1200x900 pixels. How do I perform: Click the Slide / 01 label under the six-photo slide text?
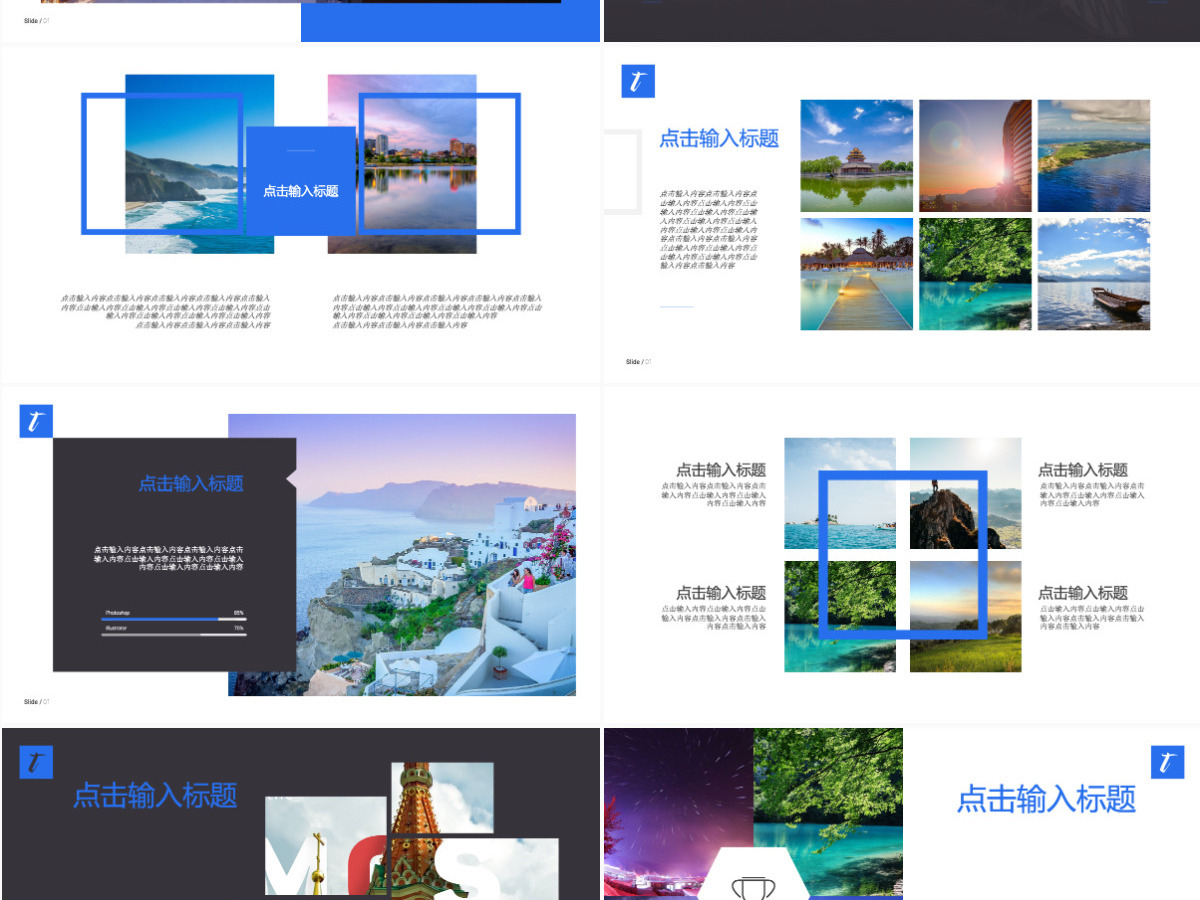[638, 362]
